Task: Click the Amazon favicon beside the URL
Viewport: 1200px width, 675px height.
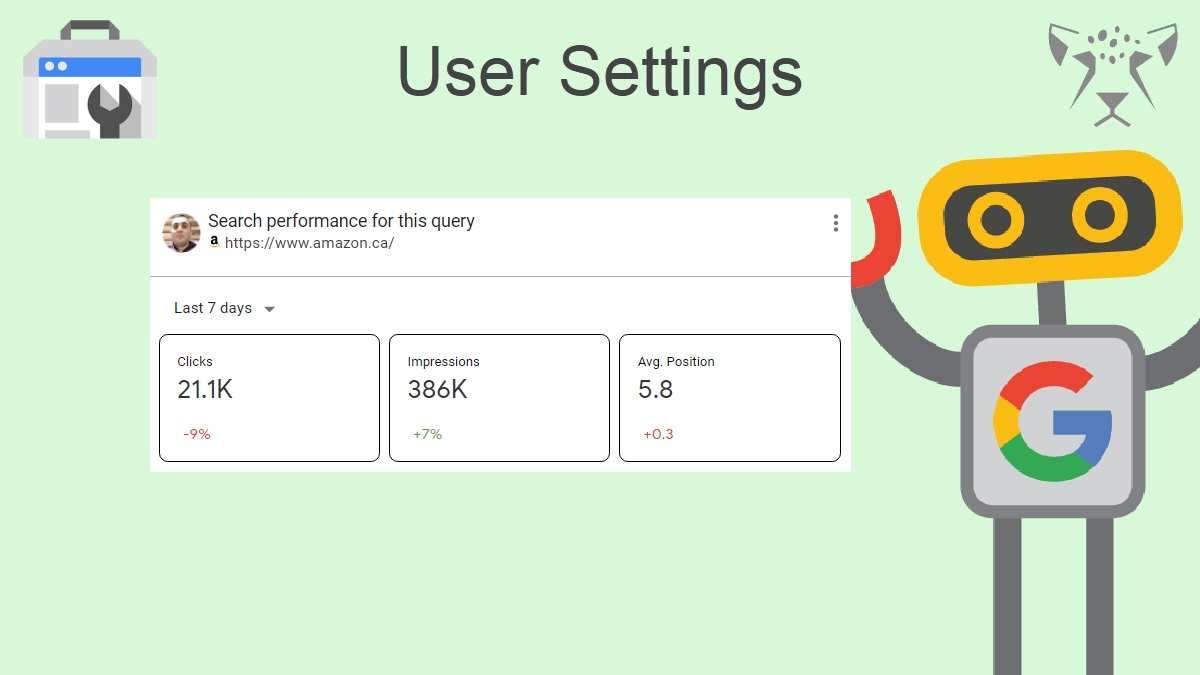Action: pyautogui.click(x=214, y=242)
